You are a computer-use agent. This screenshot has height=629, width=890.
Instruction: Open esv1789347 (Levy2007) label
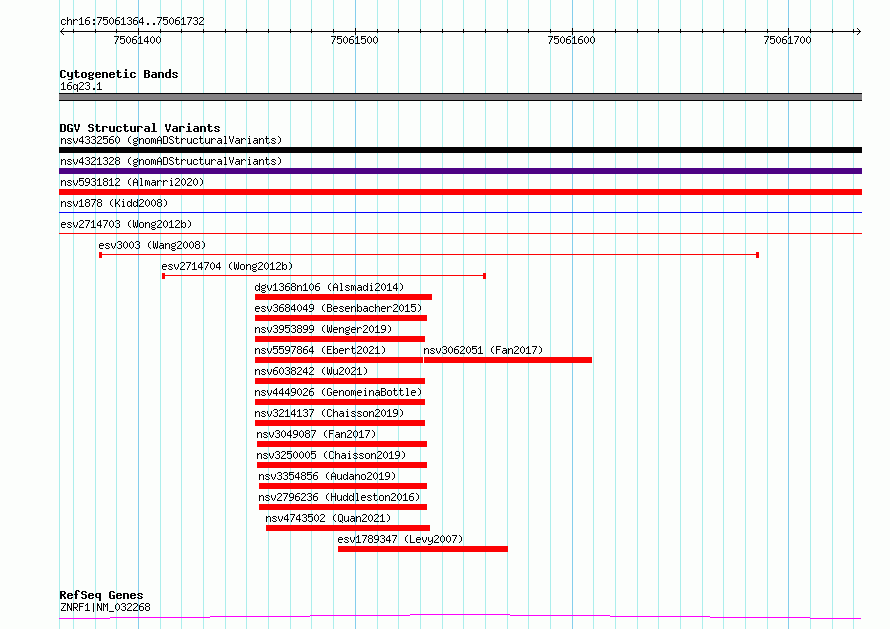click(400, 539)
